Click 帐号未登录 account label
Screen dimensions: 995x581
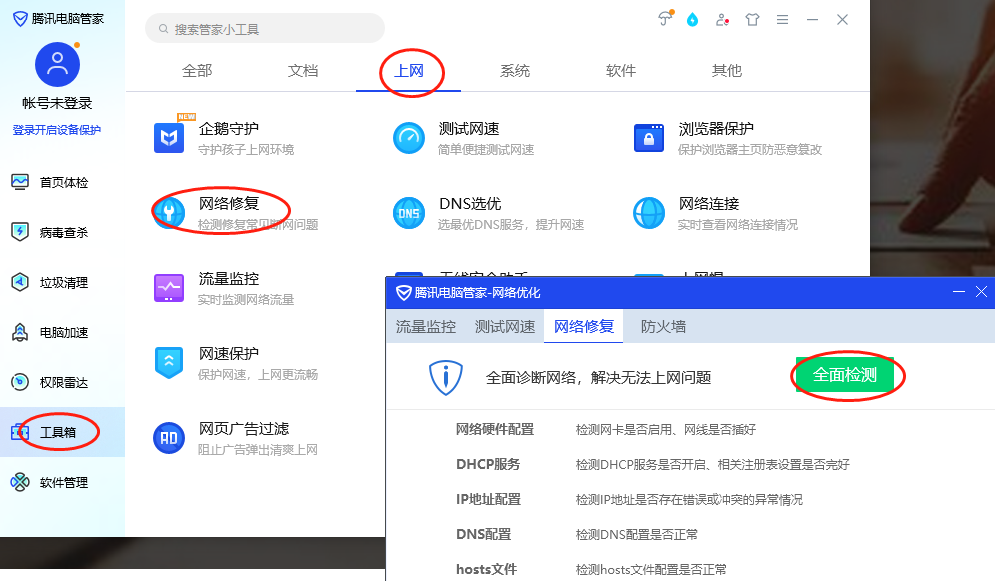point(57,103)
